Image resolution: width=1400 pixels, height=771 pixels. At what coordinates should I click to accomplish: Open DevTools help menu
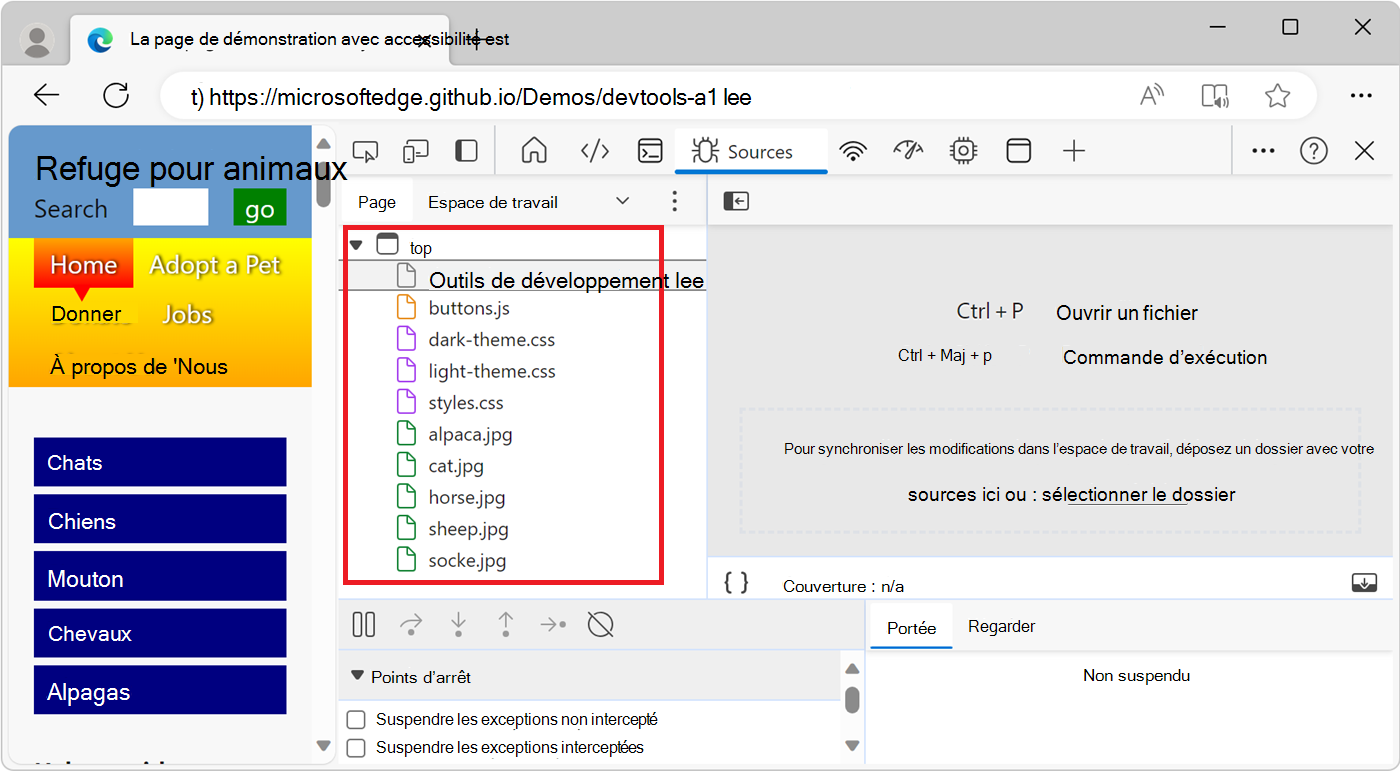1313,151
